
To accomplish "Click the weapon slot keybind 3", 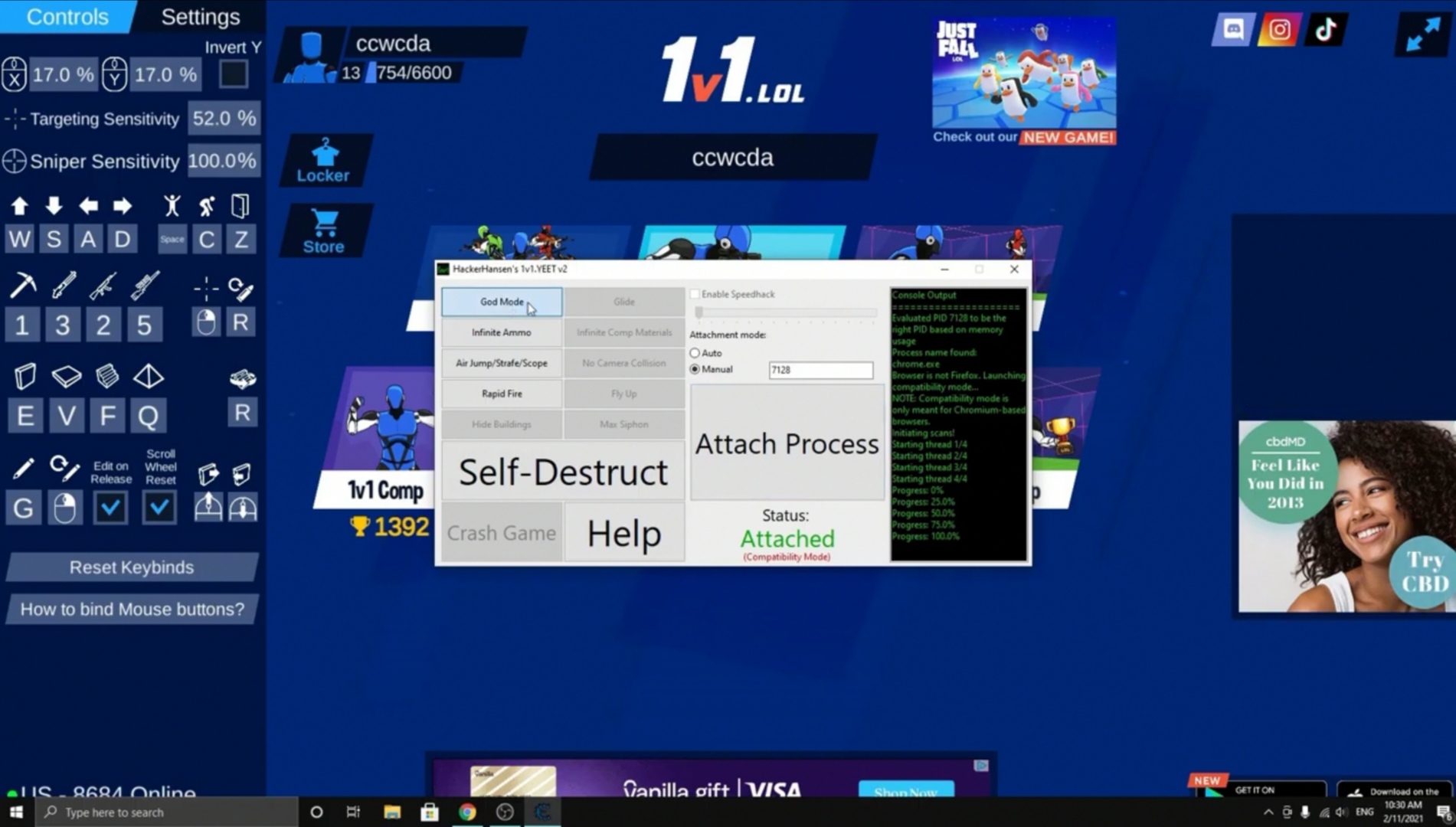I will pyautogui.click(x=62, y=325).
